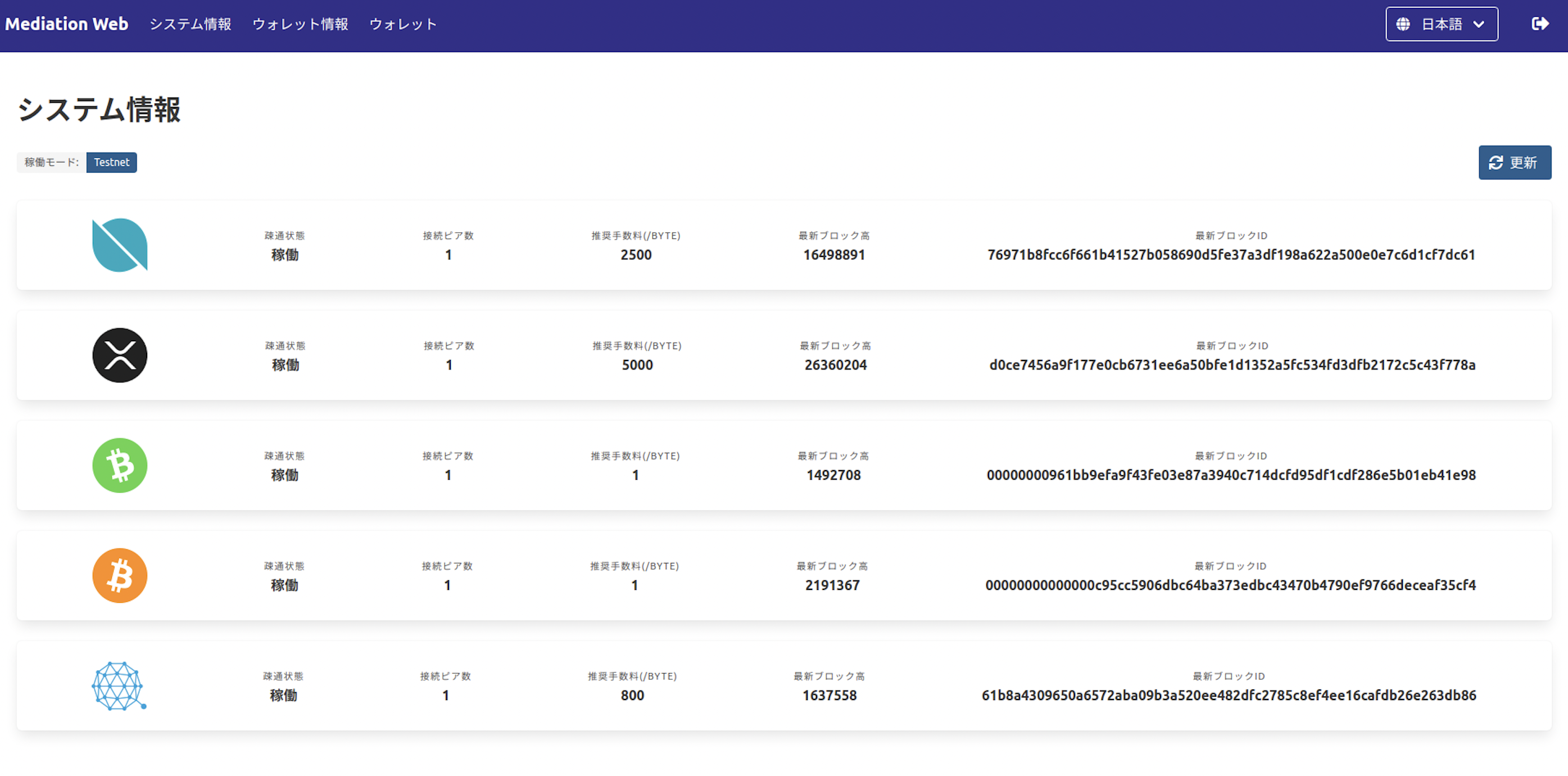Click Ontology recommended fee value 2500
1568x776 pixels.
coord(636,255)
